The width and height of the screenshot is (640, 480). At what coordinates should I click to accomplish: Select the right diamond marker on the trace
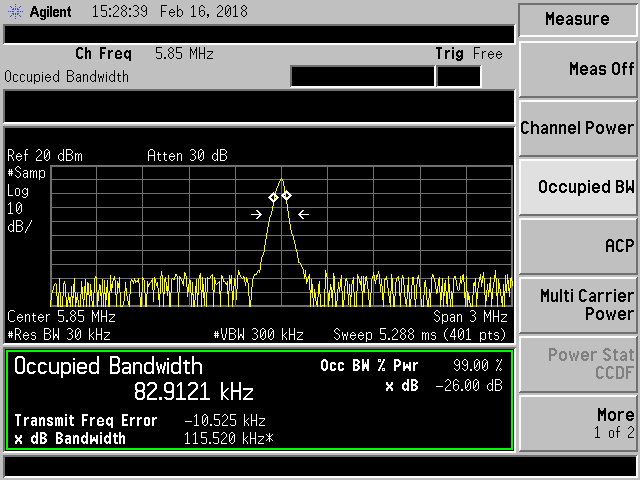click(x=286, y=195)
